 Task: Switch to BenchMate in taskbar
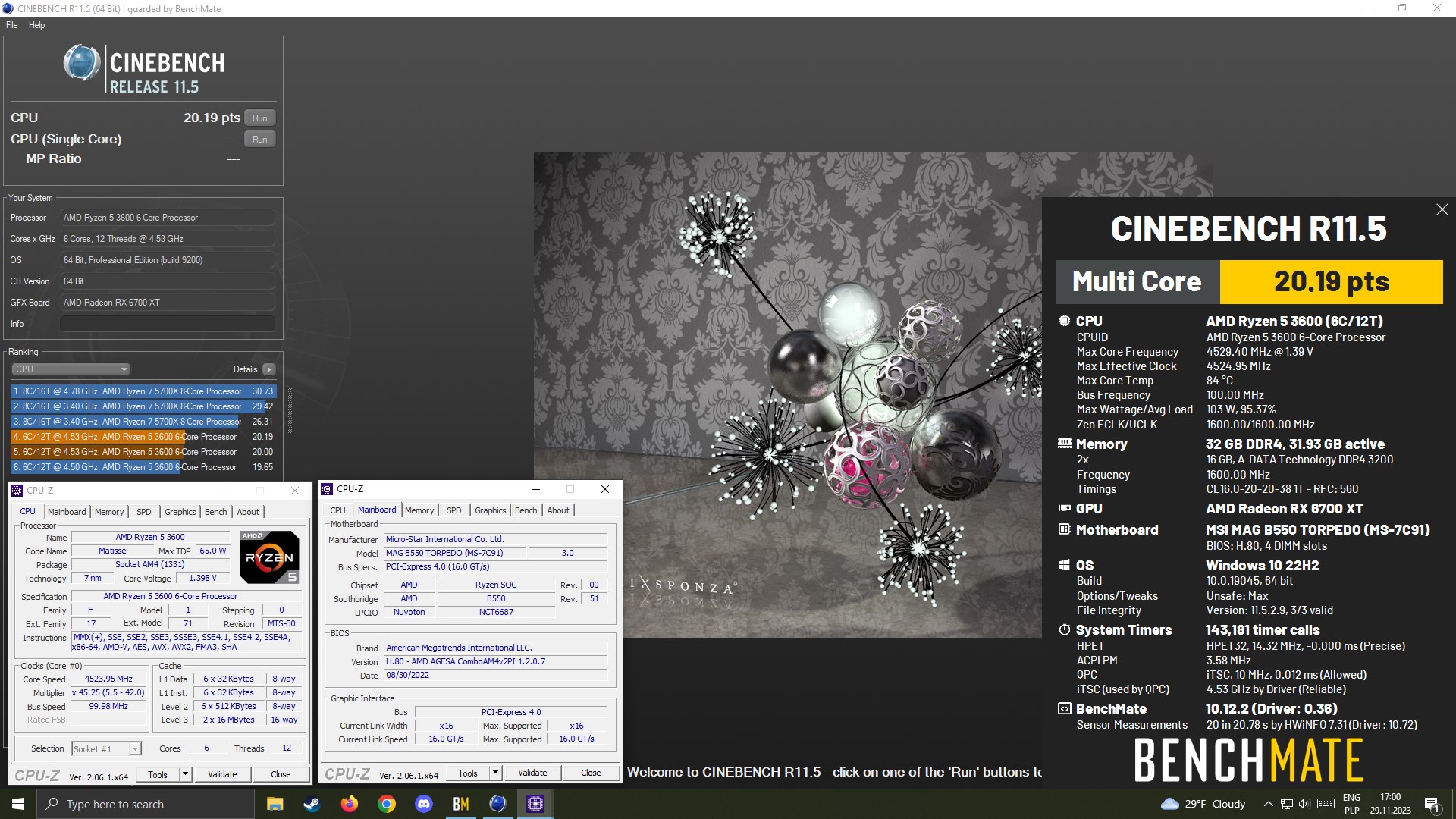tap(460, 804)
